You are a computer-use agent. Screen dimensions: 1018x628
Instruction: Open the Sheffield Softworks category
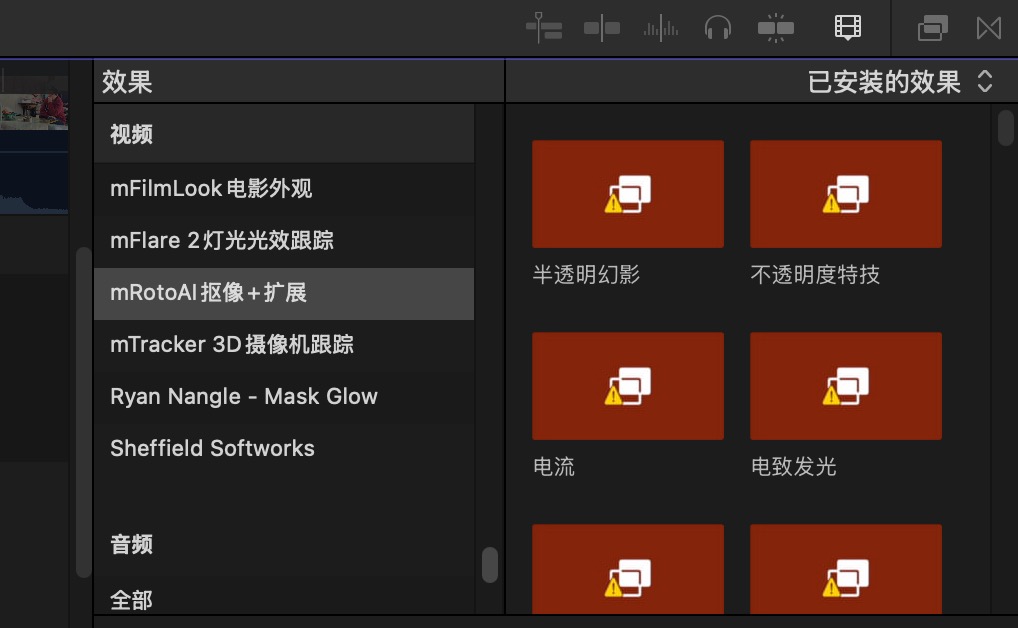(212, 449)
